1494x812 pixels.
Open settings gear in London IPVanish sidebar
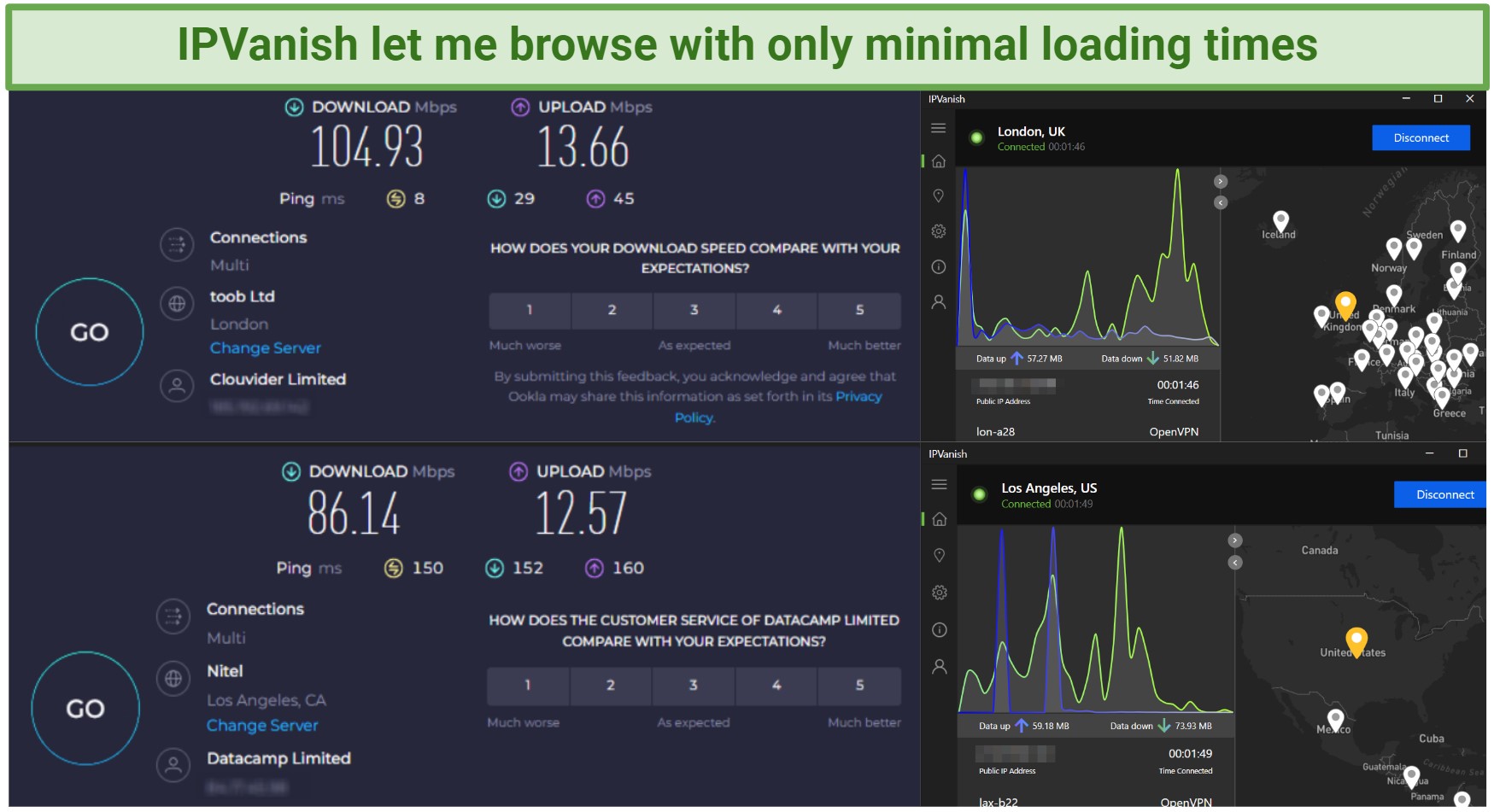click(x=938, y=231)
